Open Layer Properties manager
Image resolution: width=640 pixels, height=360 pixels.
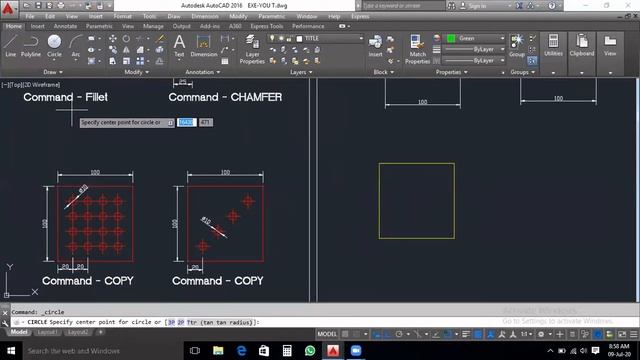(x=252, y=49)
